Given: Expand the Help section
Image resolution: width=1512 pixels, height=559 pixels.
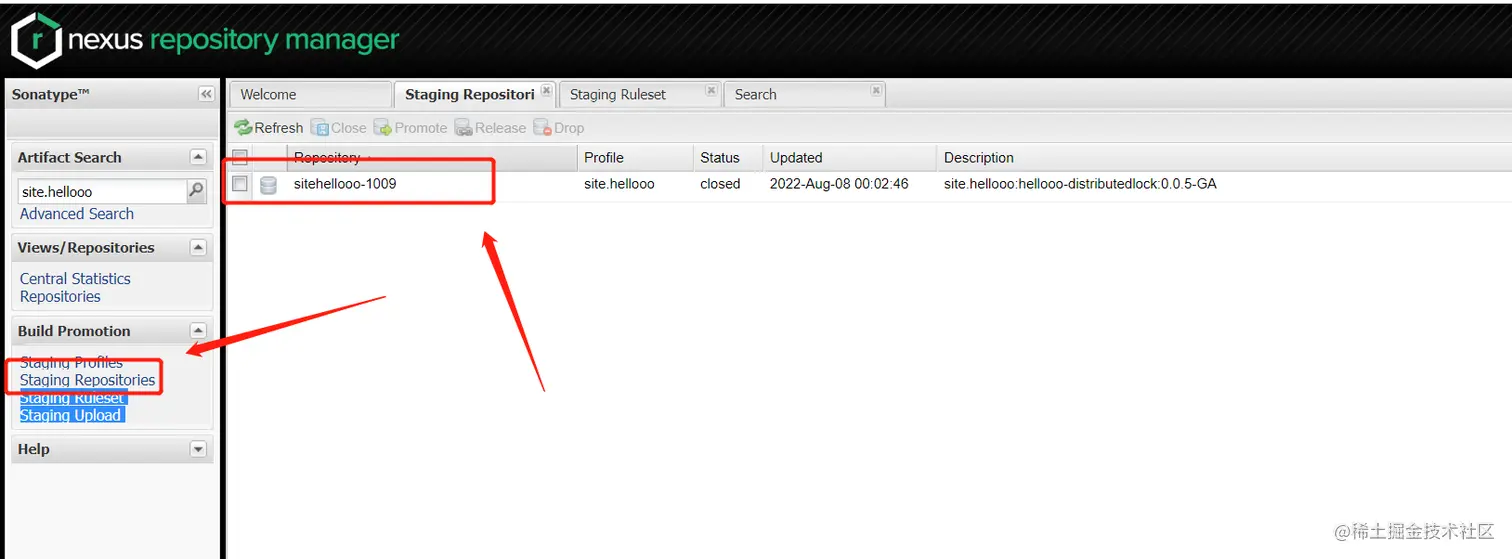Looking at the screenshot, I should pos(198,449).
